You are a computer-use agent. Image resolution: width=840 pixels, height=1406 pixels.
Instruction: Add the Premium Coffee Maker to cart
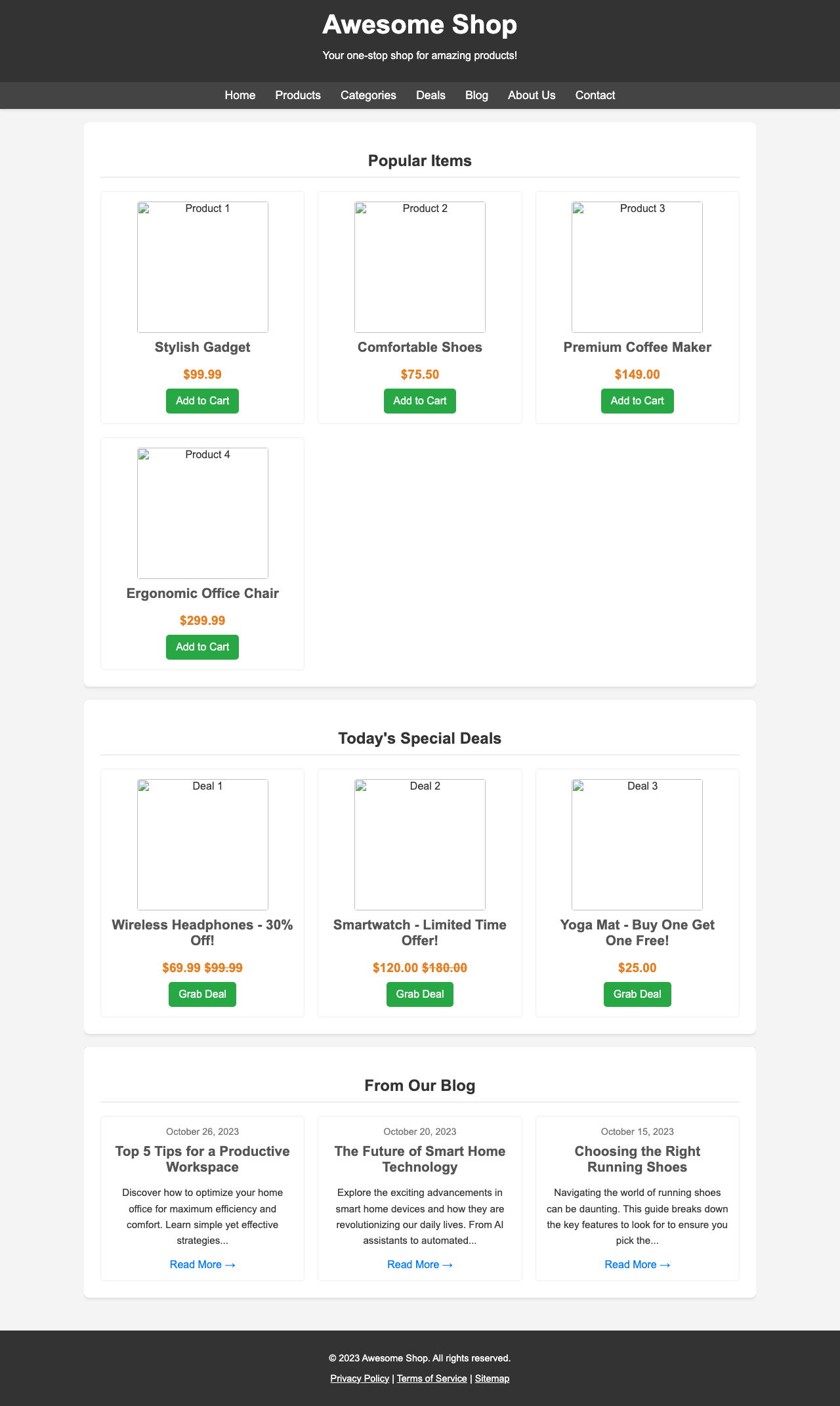[637, 400]
